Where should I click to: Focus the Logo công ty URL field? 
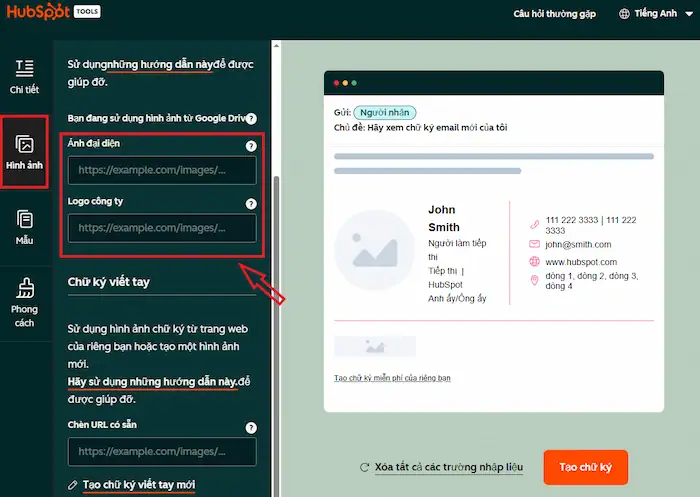[162, 228]
